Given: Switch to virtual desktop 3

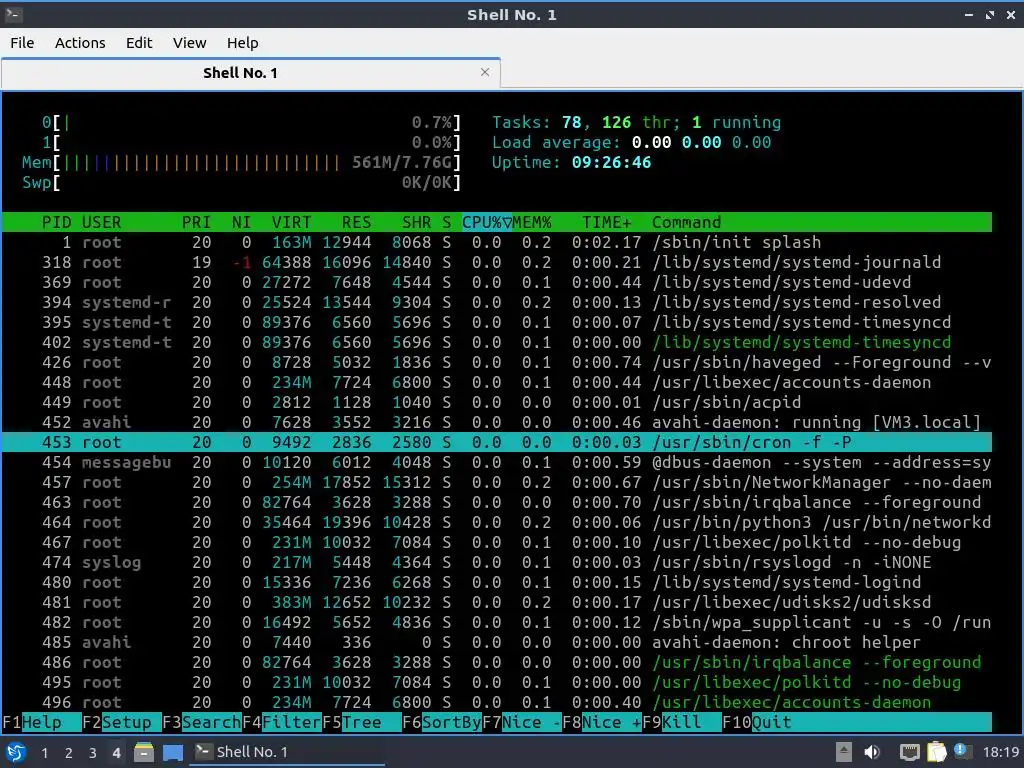Looking at the screenshot, I should click(93, 753).
